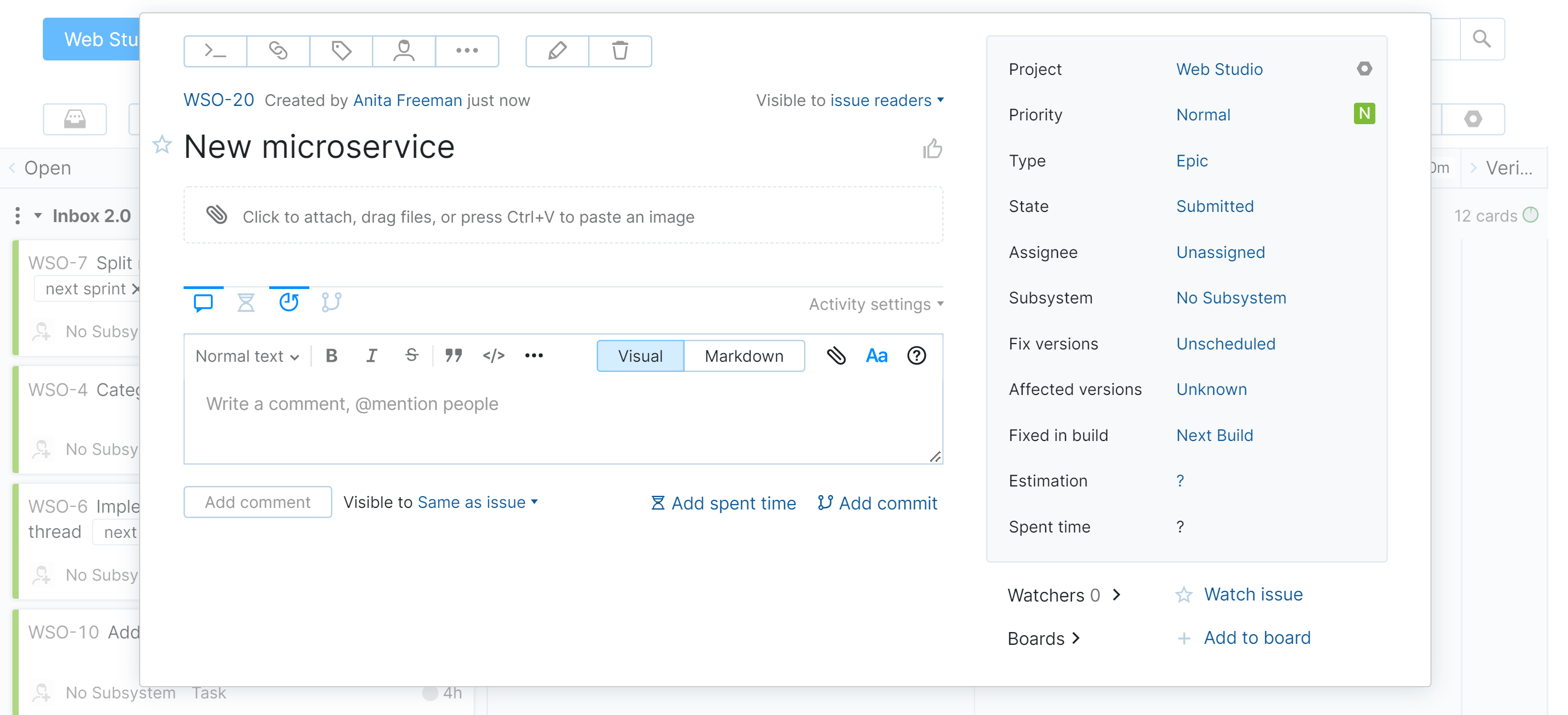Switch editor to Visual mode
This screenshot has height=715, width=1568.
tap(640, 356)
